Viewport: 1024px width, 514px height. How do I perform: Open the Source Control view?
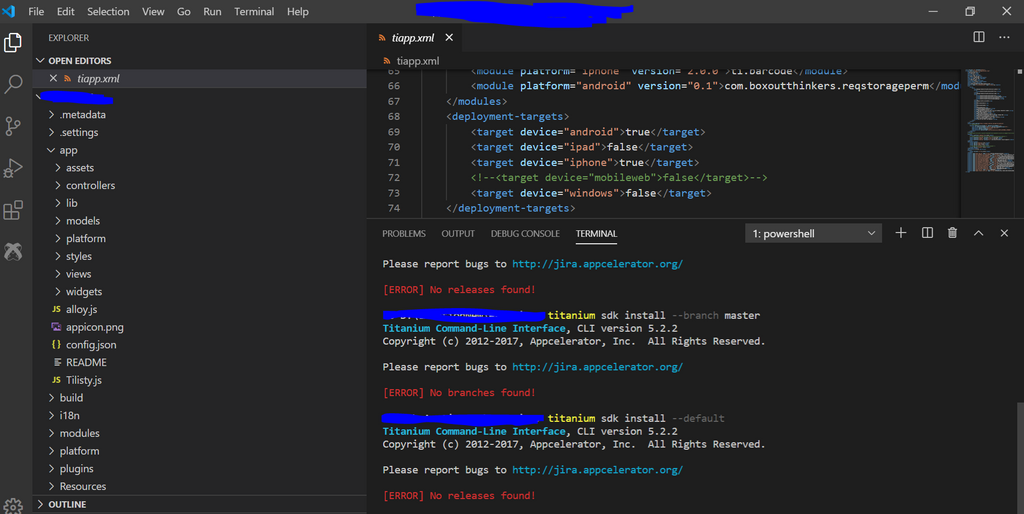13,126
